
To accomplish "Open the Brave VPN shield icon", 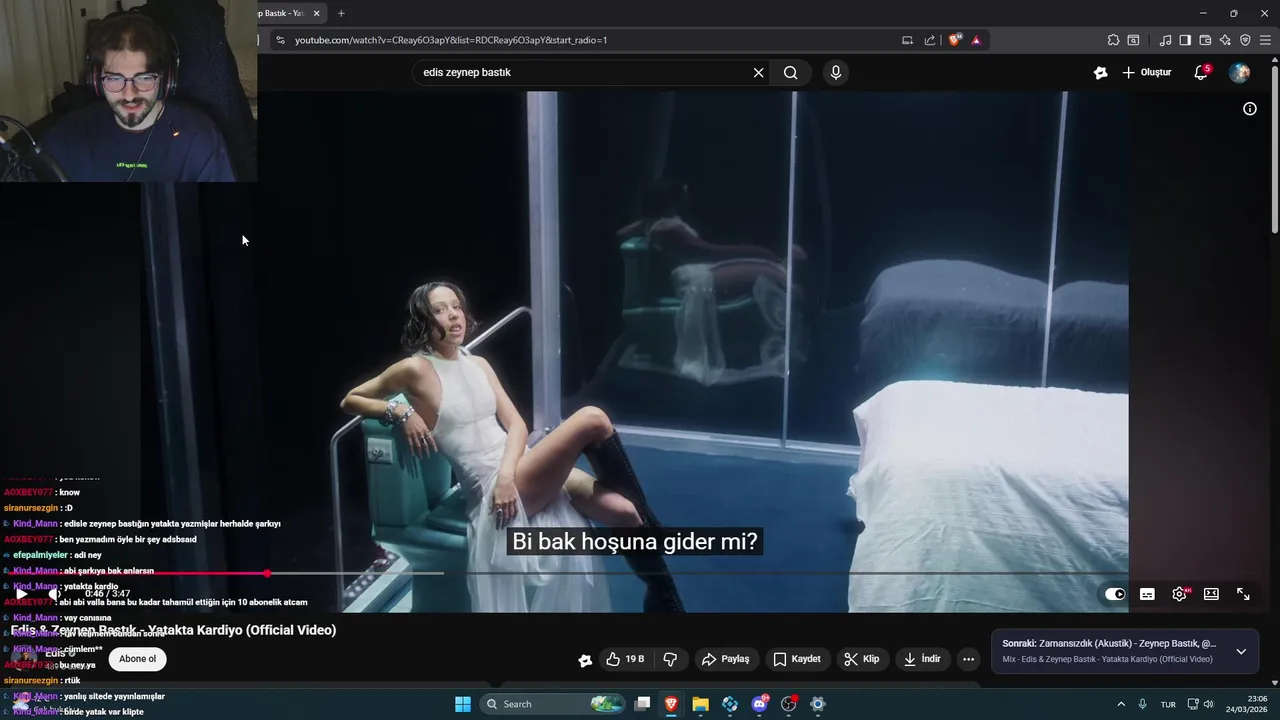I will [1245, 40].
